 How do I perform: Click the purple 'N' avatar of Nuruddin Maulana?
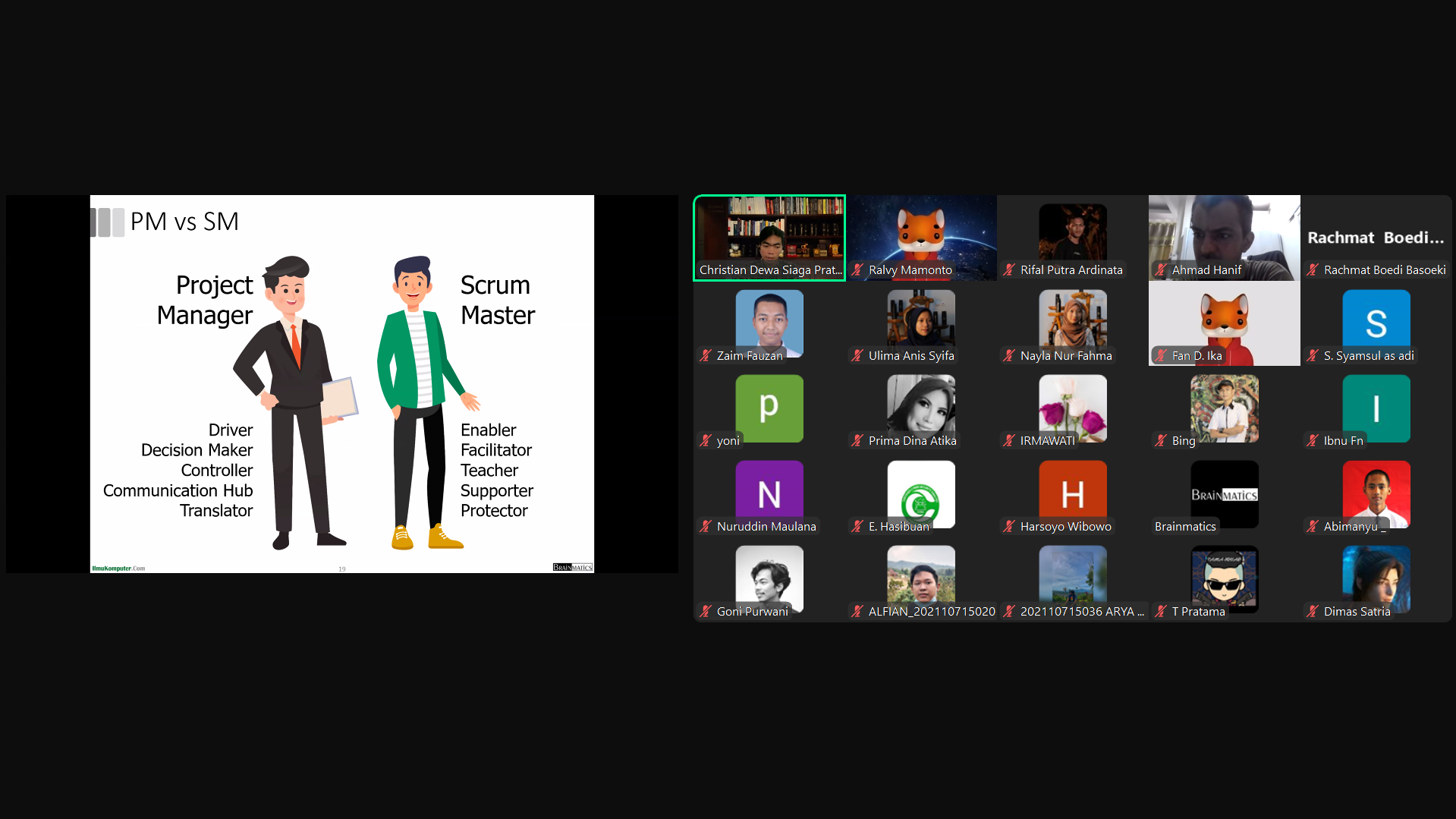coord(769,493)
